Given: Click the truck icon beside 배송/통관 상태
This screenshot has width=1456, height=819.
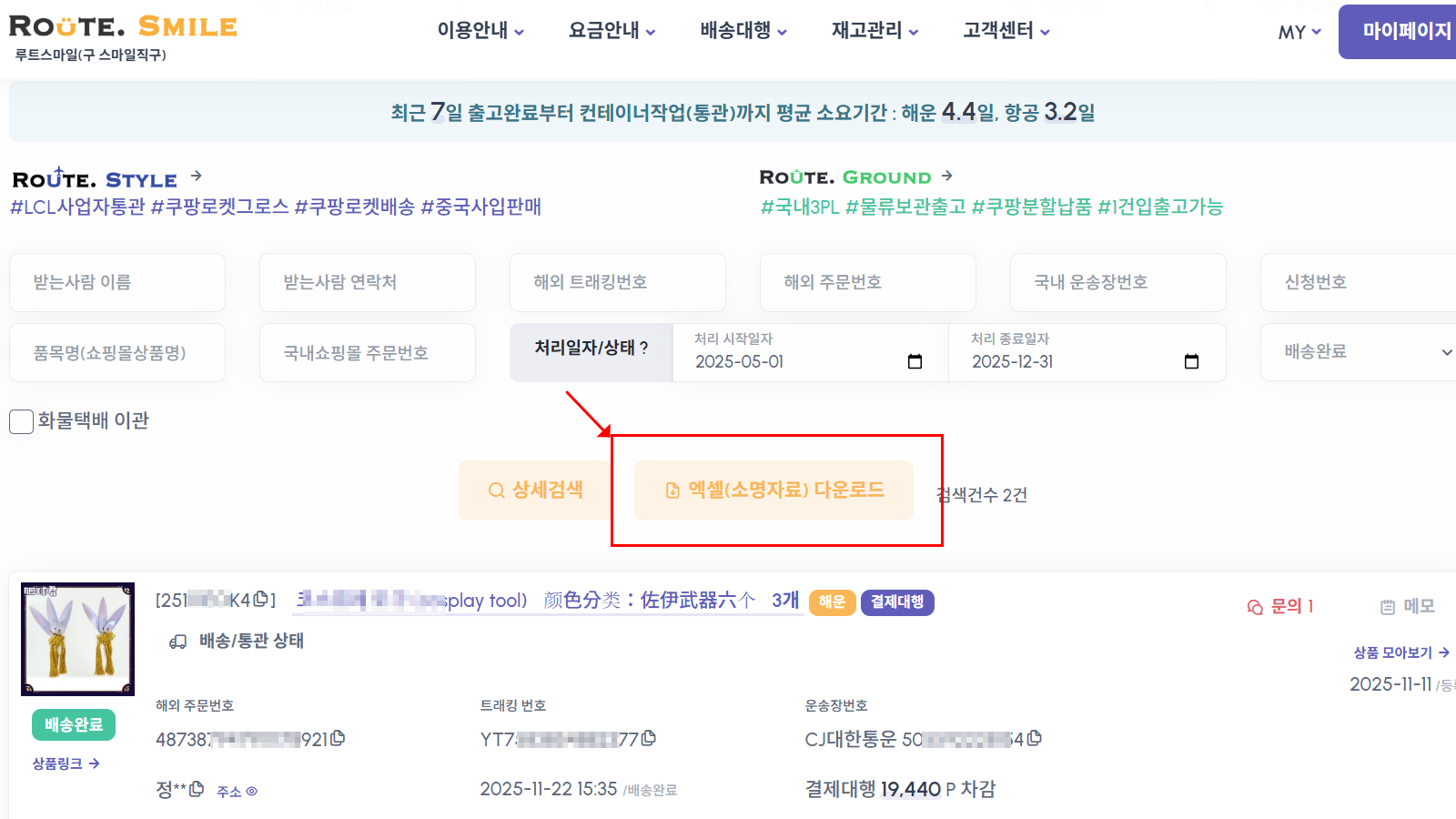Looking at the screenshot, I should pyautogui.click(x=178, y=641).
